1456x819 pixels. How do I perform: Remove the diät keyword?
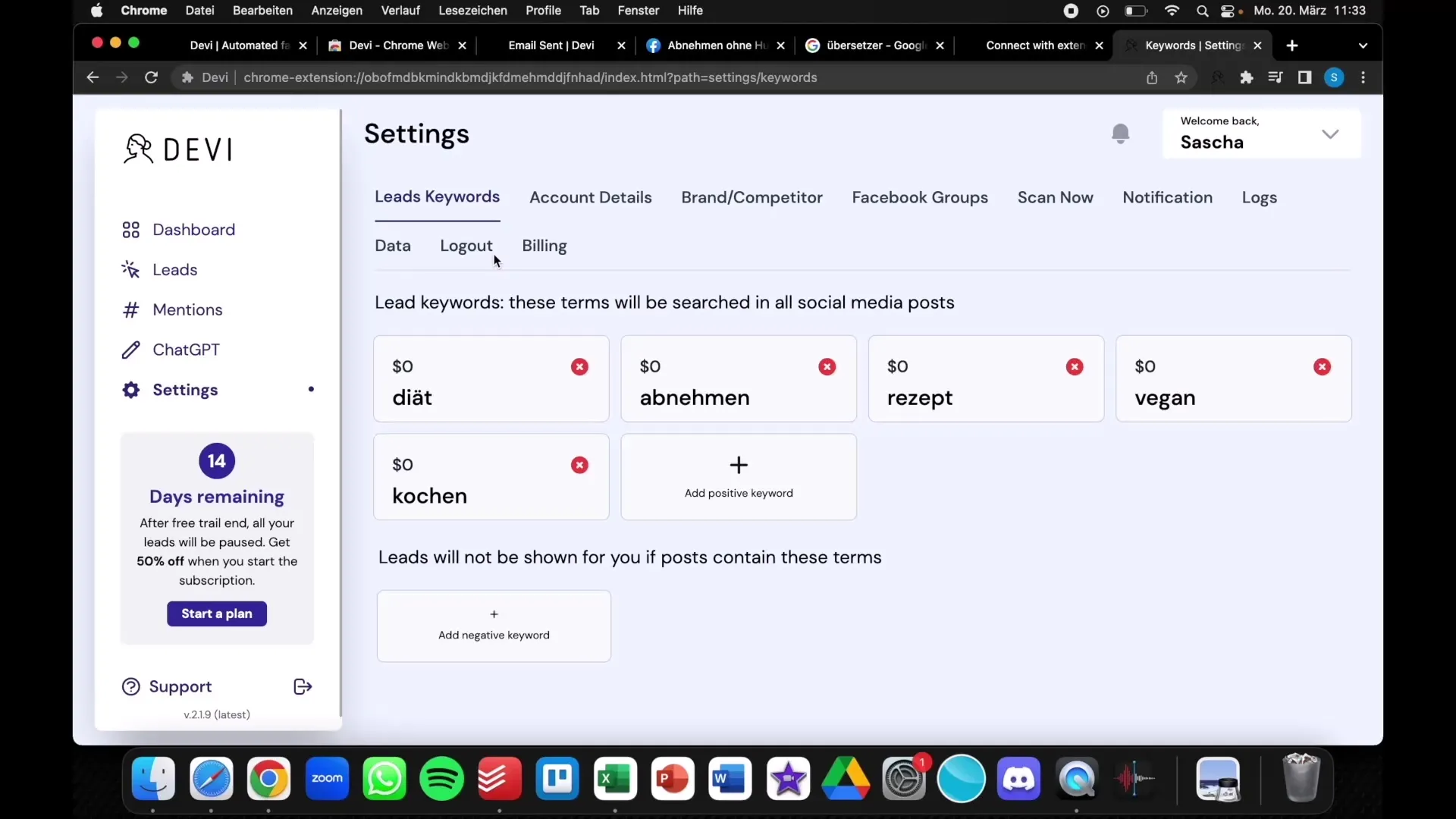click(579, 366)
